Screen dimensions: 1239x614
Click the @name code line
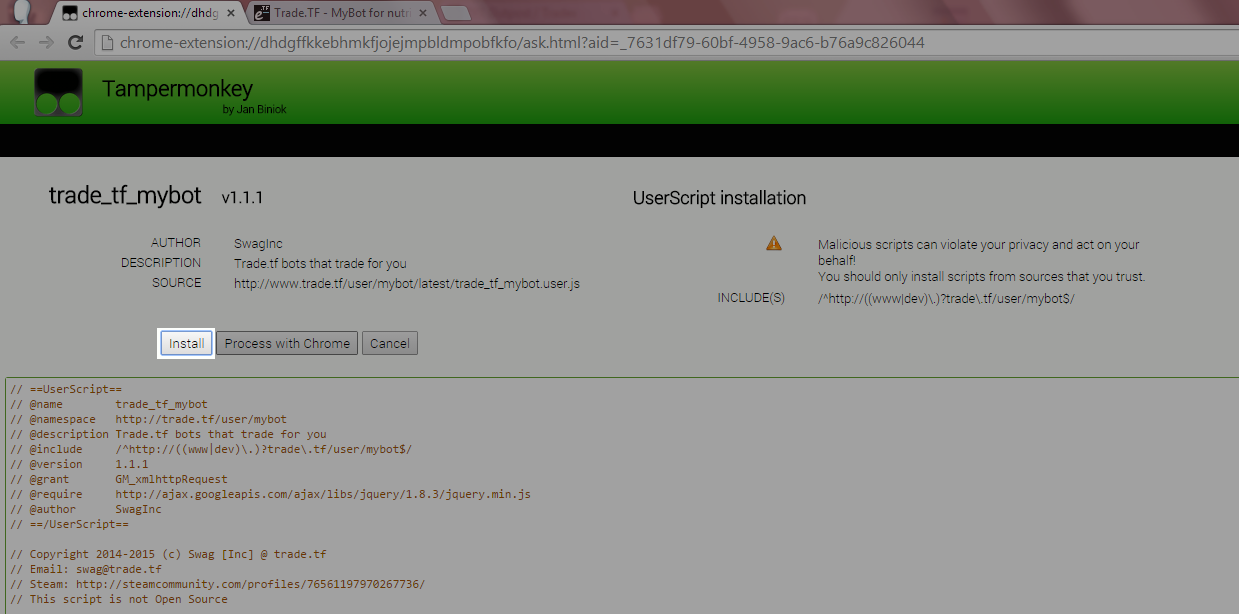pos(109,405)
